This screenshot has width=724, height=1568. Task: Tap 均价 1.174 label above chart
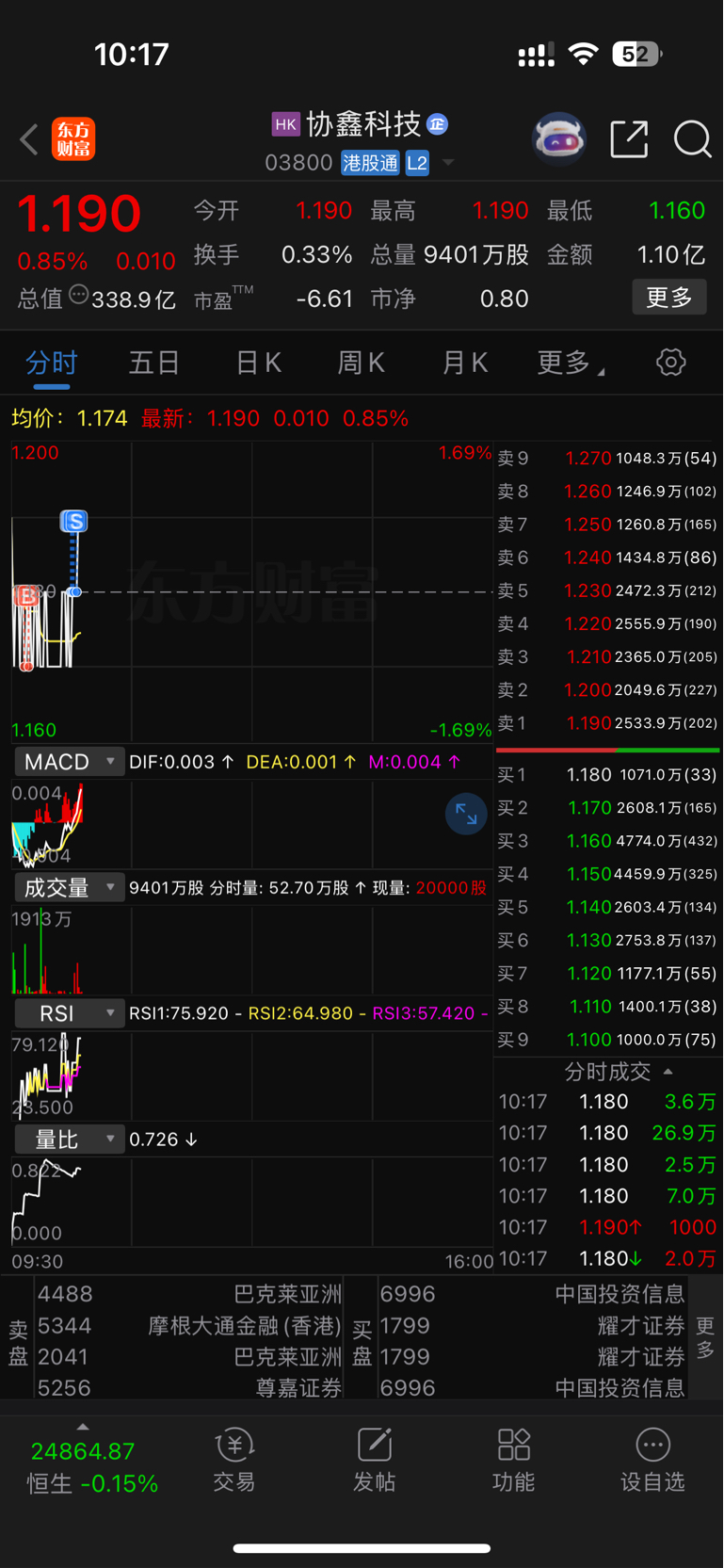[69, 418]
